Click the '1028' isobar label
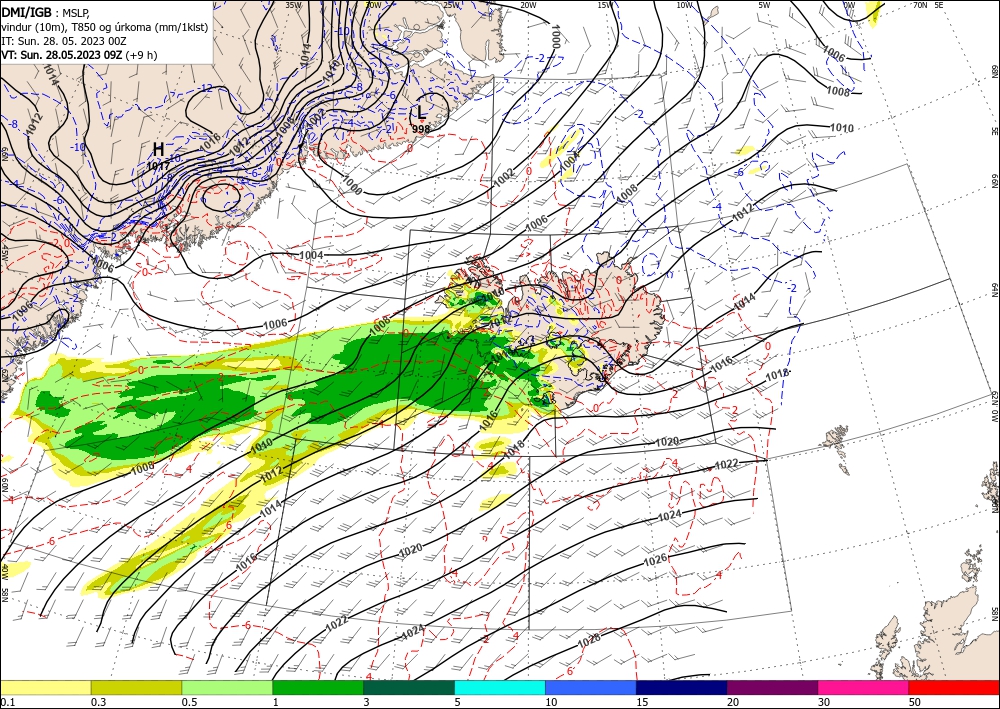 pyautogui.click(x=589, y=640)
